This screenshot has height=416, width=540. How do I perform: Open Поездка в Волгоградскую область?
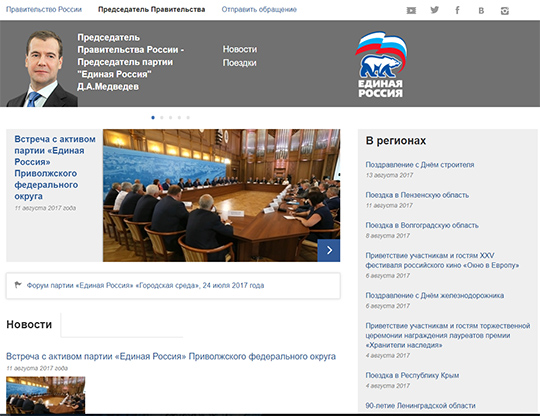tap(422, 225)
